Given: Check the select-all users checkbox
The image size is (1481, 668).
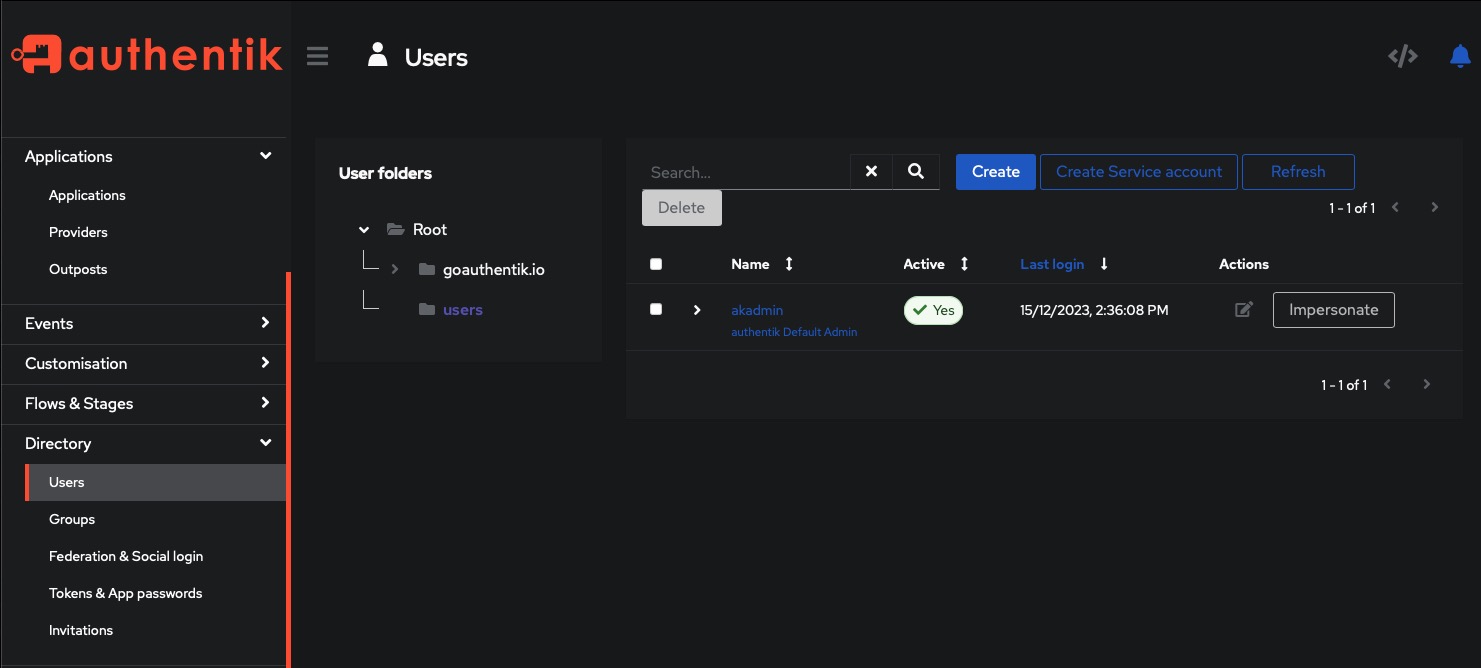Looking at the screenshot, I should coord(656,264).
